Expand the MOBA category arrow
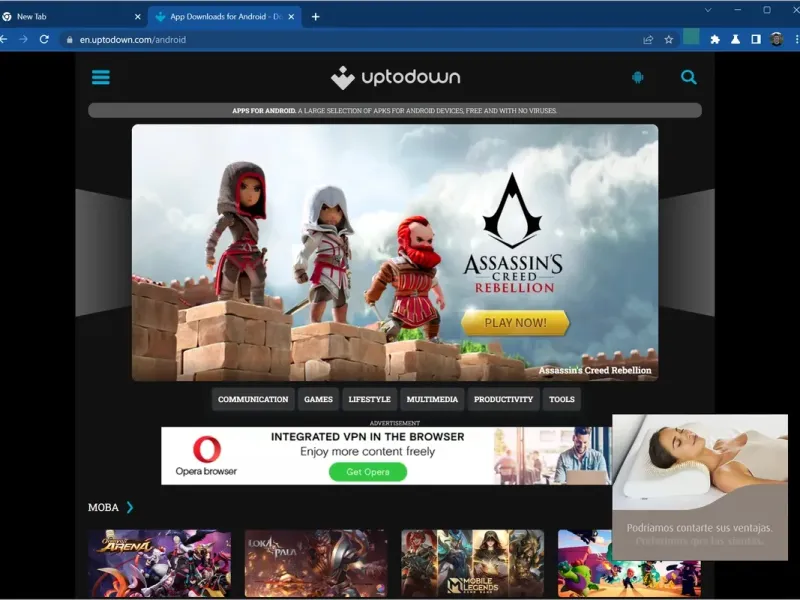 tap(130, 507)
